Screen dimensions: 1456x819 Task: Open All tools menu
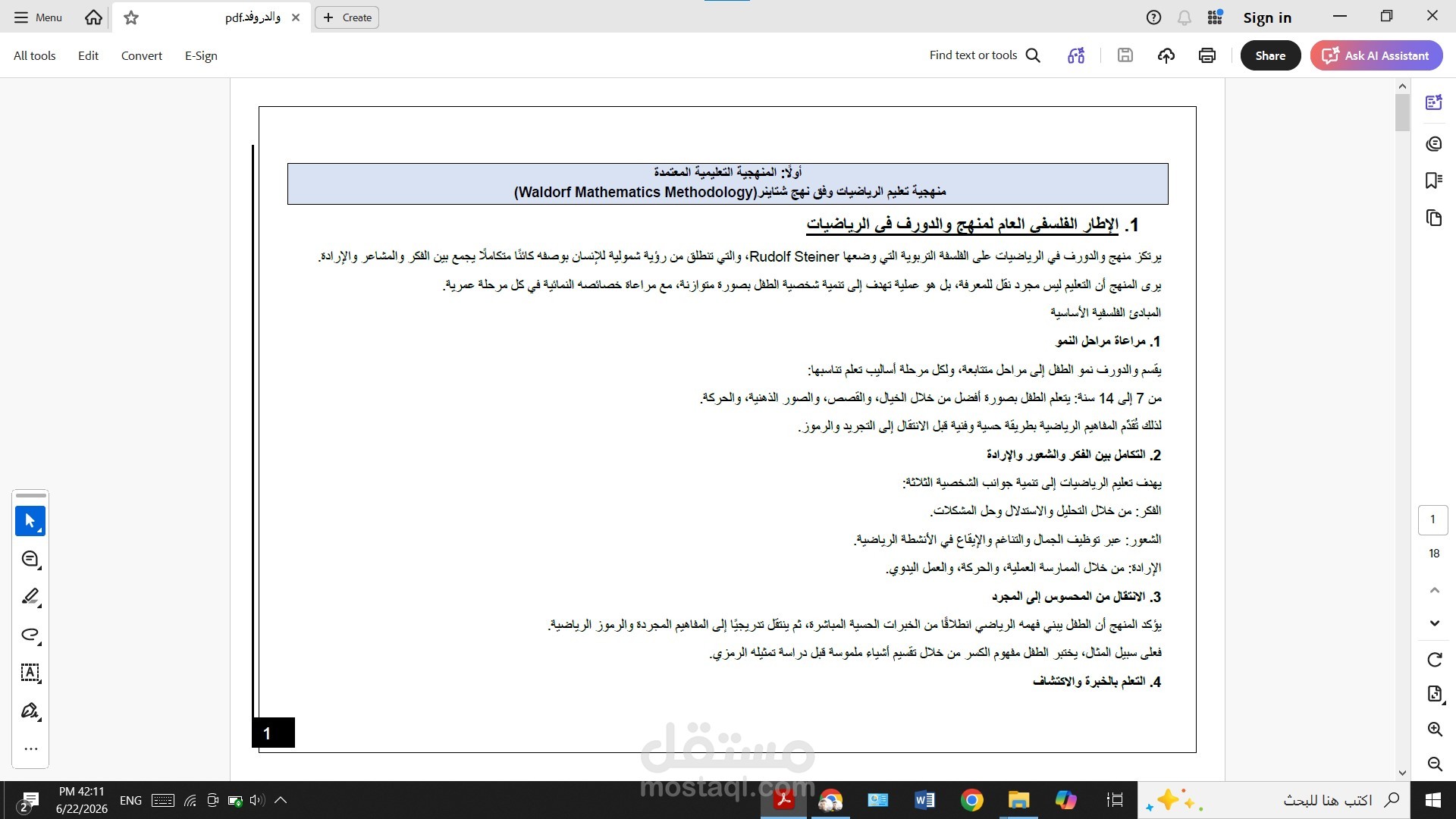[35, 55]
